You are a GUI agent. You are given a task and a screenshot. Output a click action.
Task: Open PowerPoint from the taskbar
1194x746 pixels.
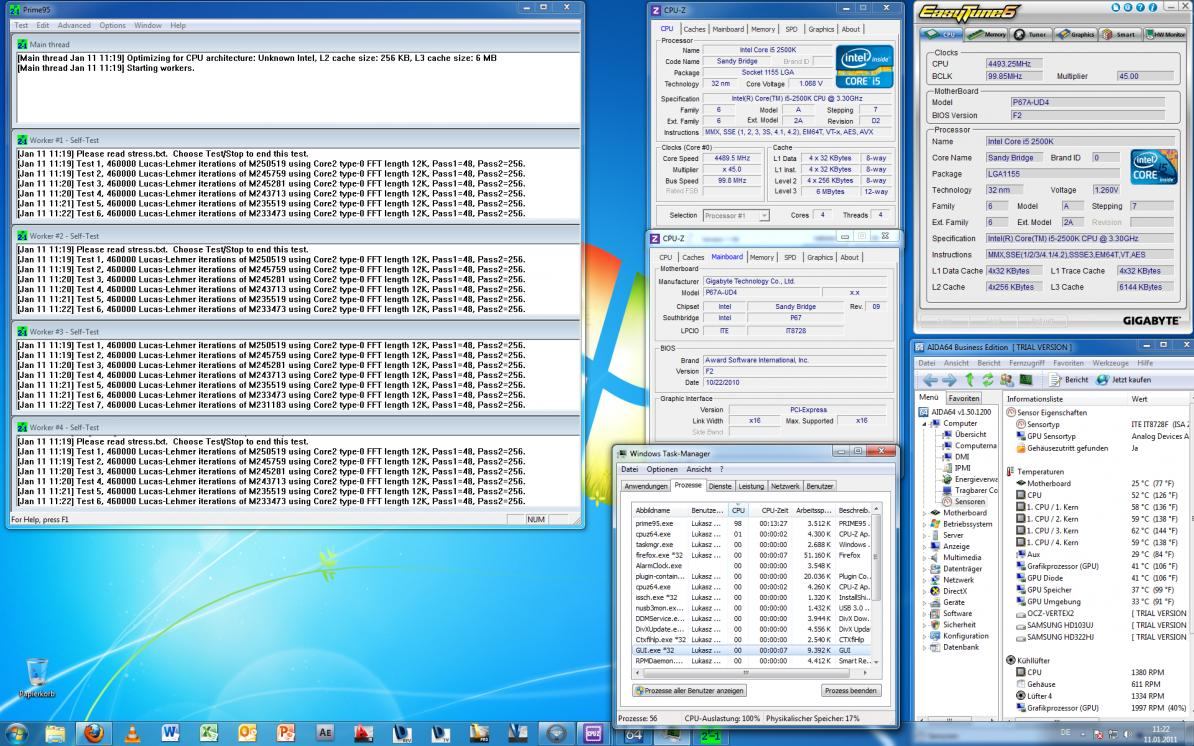[x=286, y=734]
